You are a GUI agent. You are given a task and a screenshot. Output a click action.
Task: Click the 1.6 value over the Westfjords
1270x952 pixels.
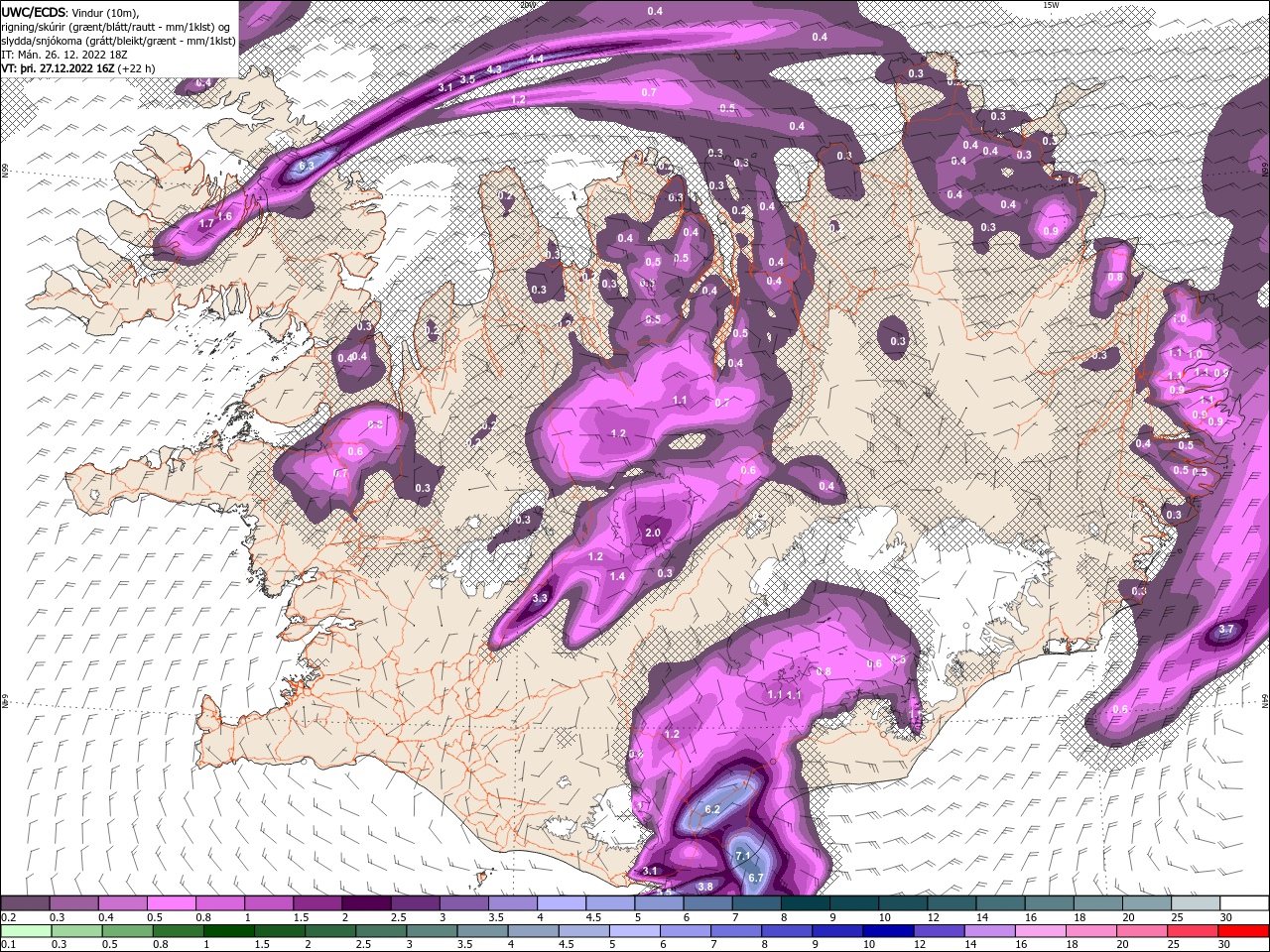click(x=225, y=216)
